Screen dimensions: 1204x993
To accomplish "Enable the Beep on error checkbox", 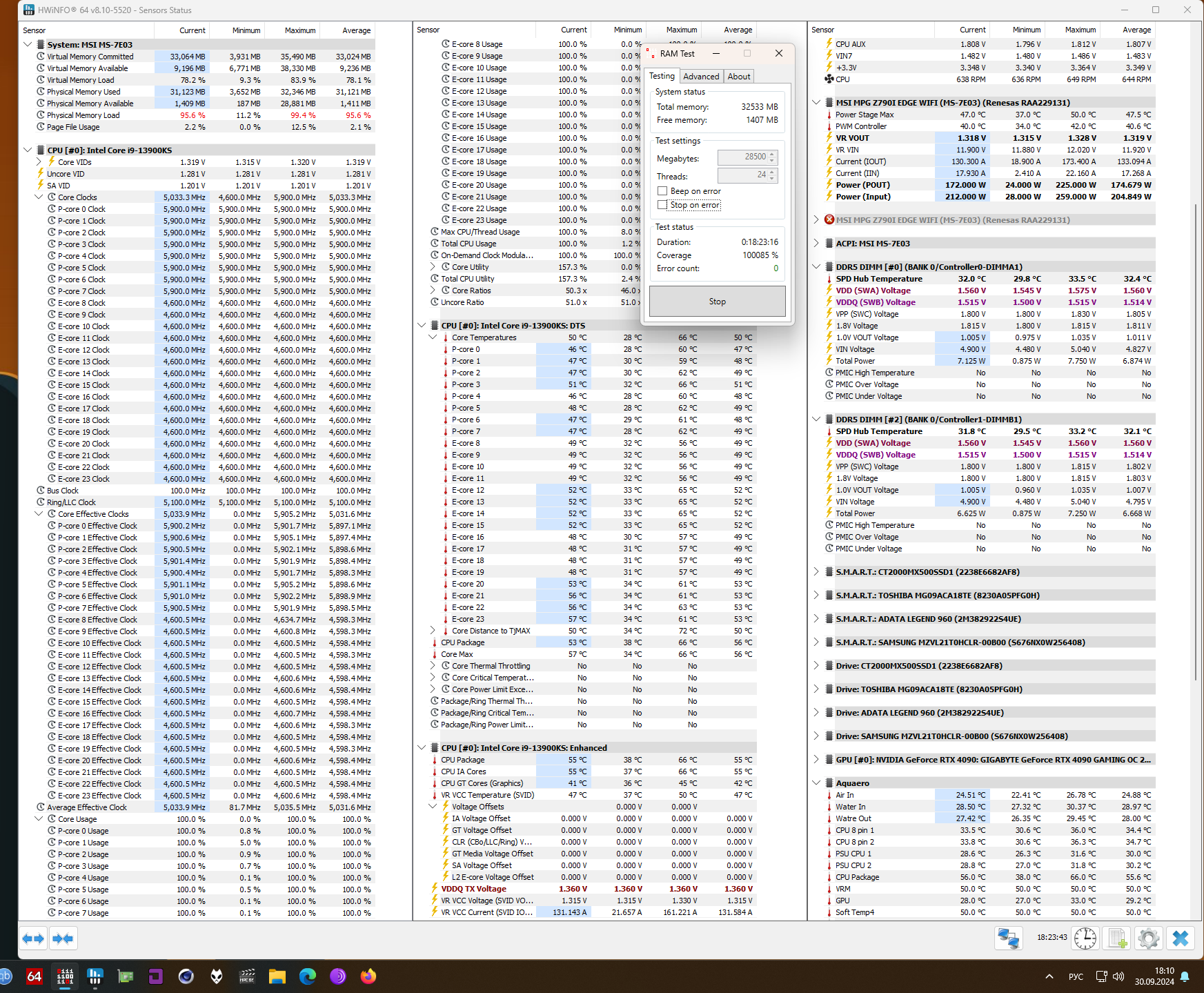I will pos(662,191).
